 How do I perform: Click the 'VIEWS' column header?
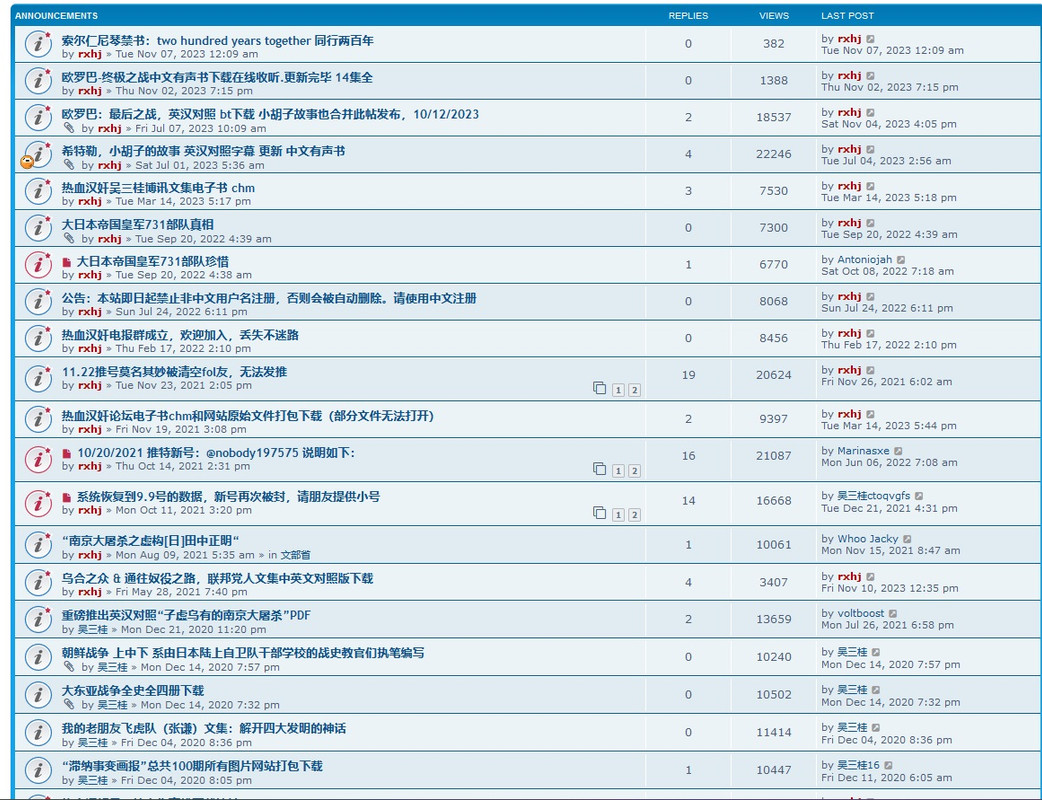click(774, 15)
